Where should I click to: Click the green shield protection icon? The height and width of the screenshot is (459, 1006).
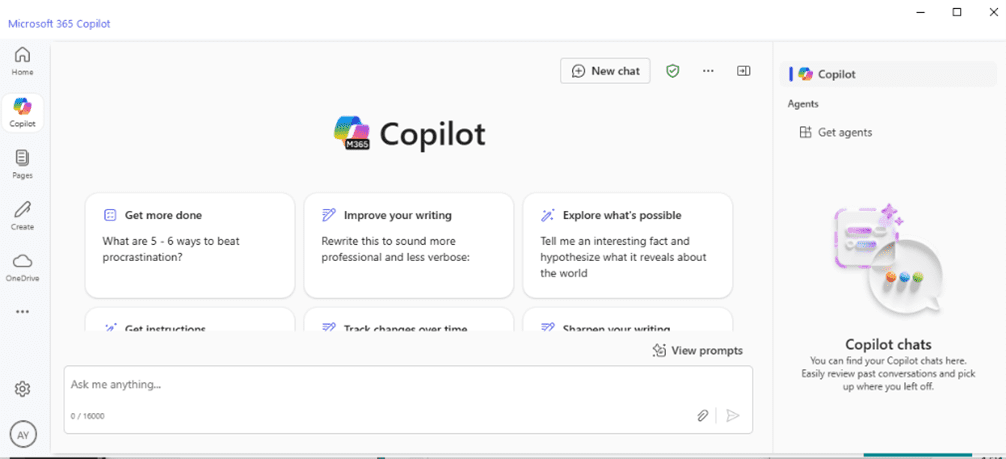(673, 71)
